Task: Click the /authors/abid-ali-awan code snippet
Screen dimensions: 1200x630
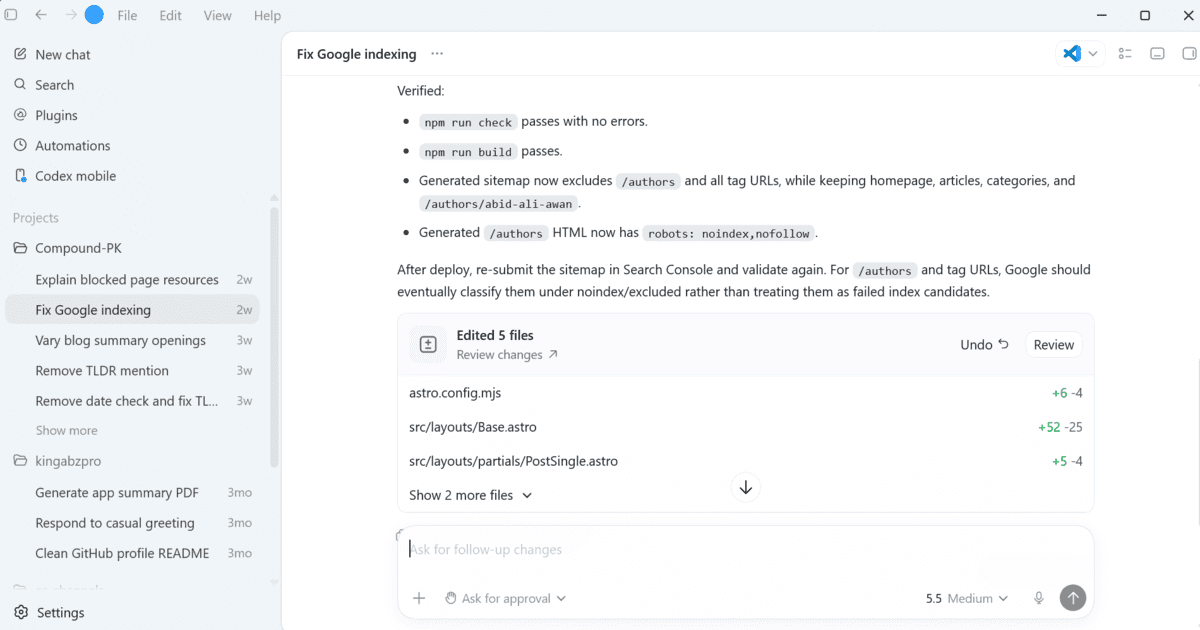Action: (x=499, y=203)
